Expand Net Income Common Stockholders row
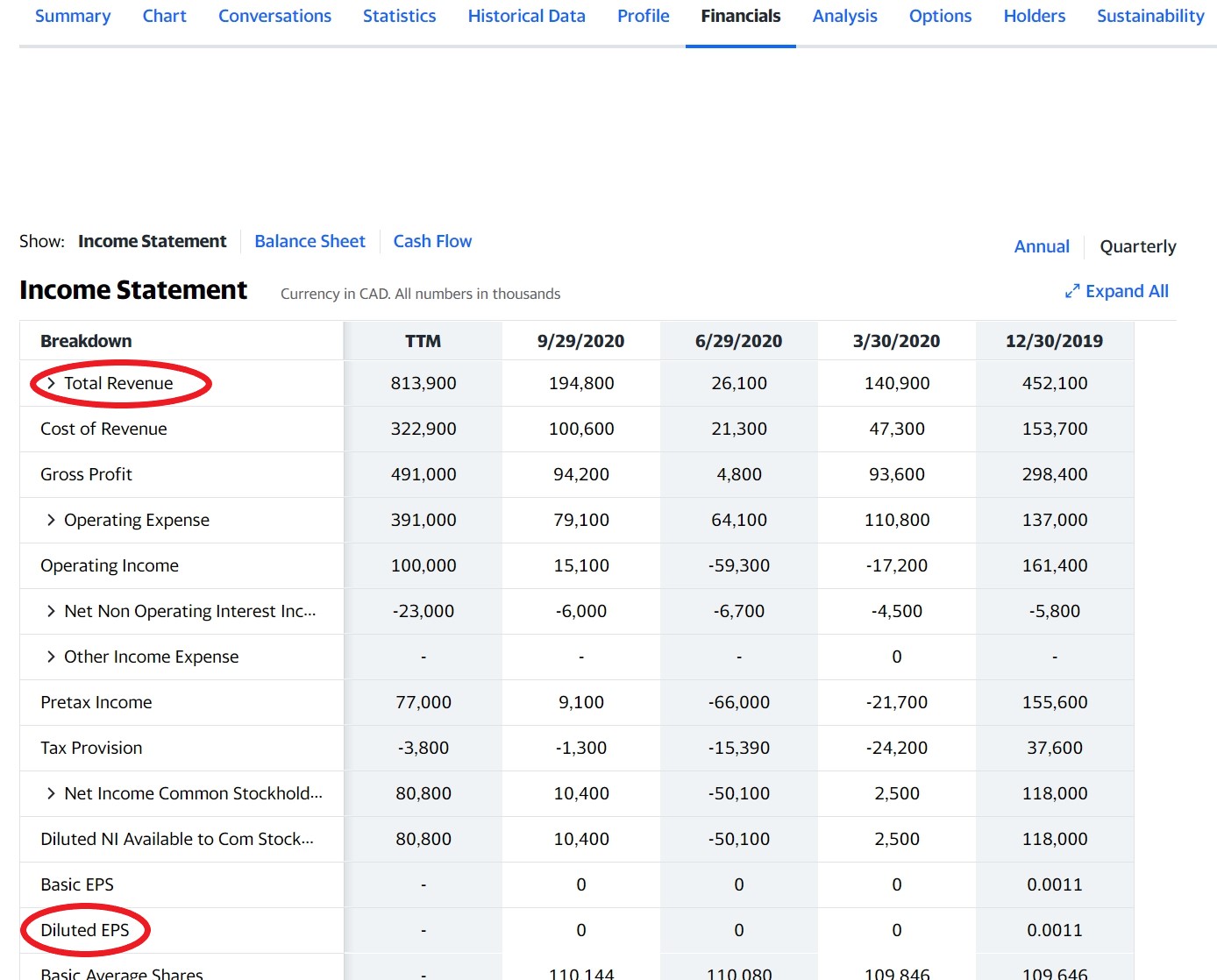The height and width of the screenshot is (980, 1217). pos(51,793)
